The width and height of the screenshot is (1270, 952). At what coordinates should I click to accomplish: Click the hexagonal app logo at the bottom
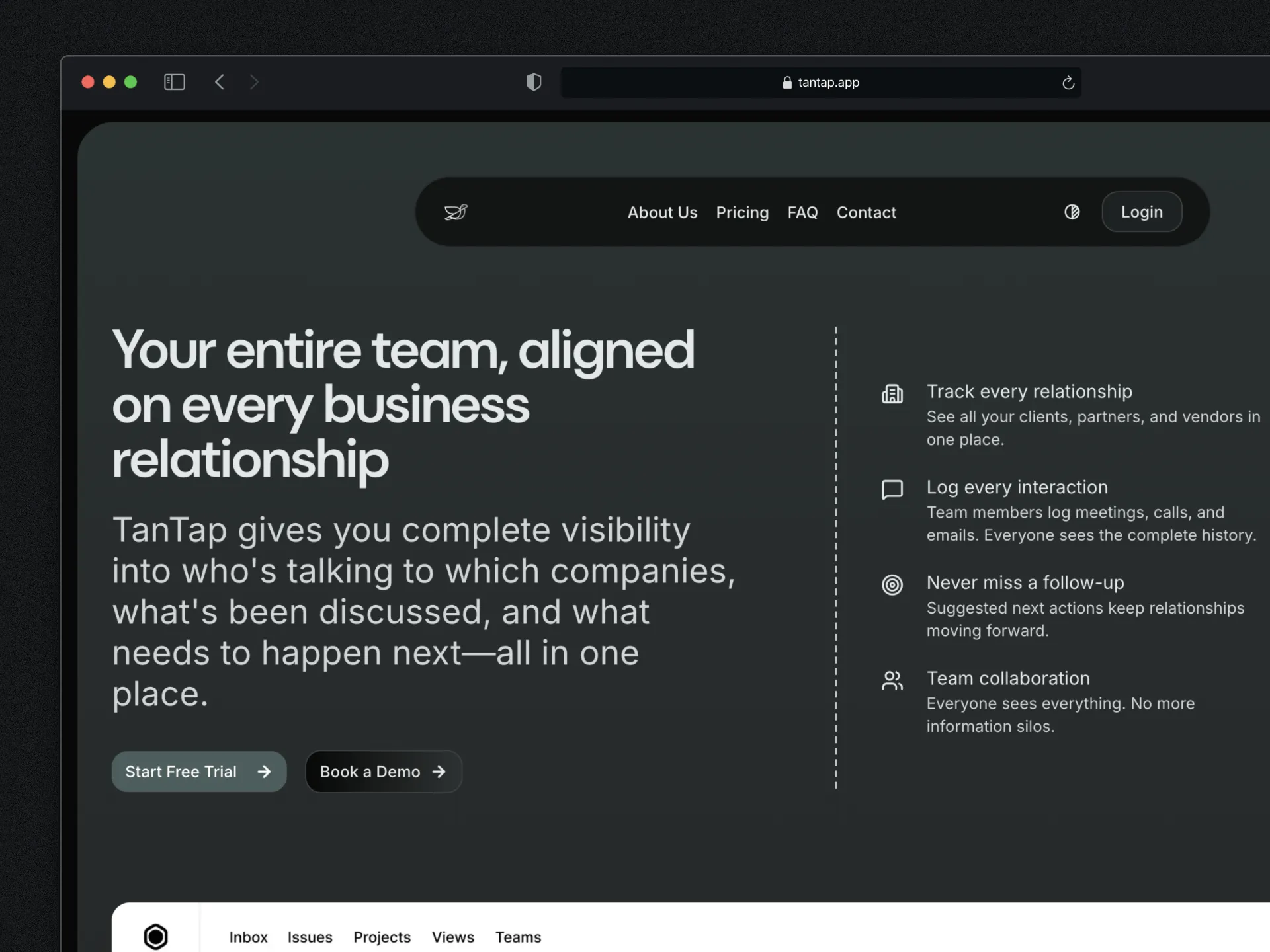click(x=155, y=937)
